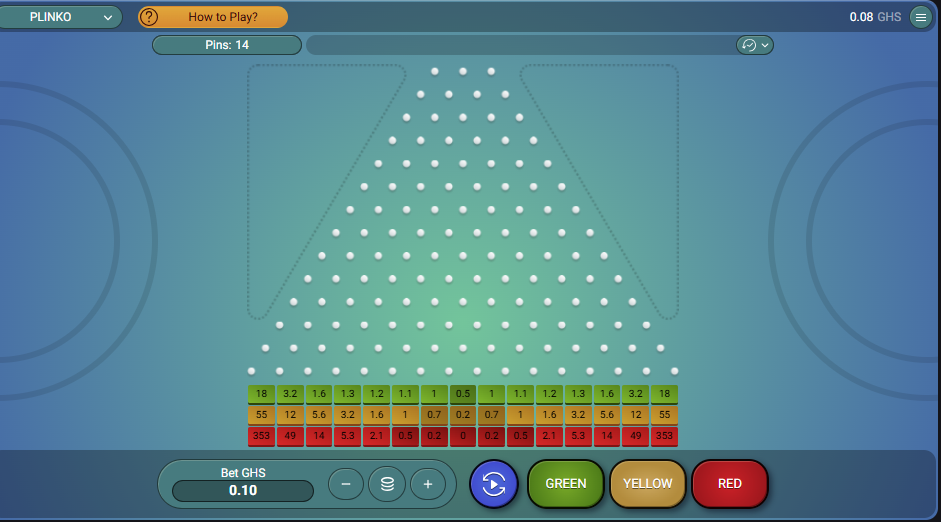941x522 pixels.
Task: Select the dark green 0.5 multiplier cell
Action: pos(463,394)
